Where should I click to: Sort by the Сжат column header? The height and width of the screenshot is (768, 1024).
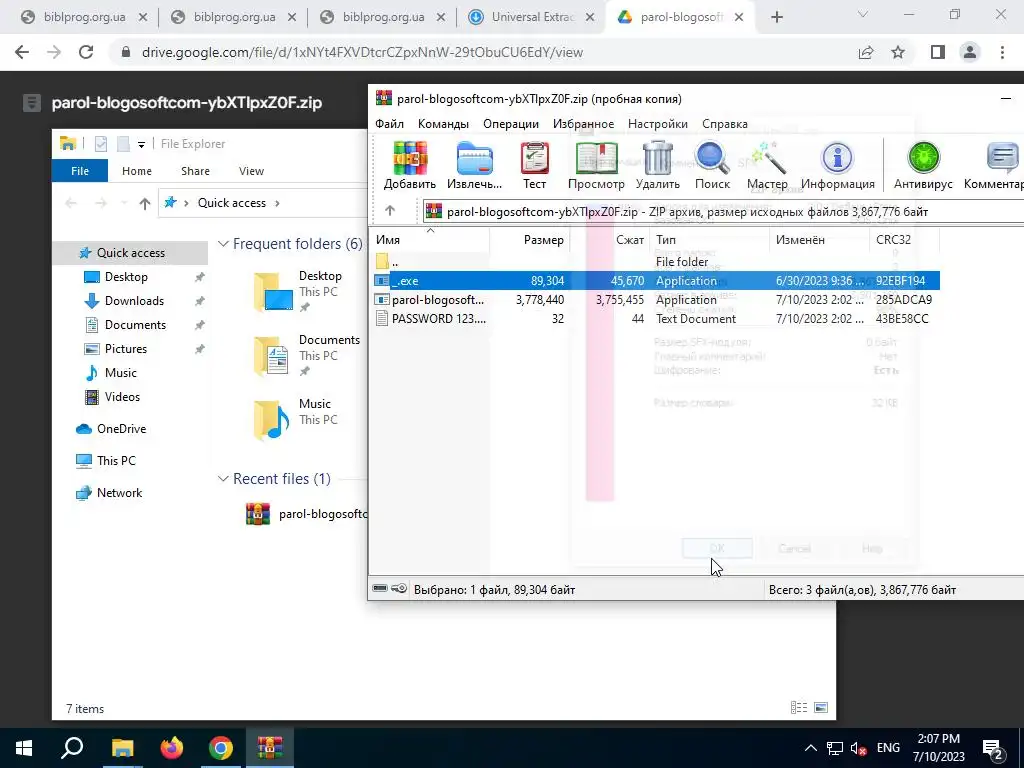click(x=610, y=240)
